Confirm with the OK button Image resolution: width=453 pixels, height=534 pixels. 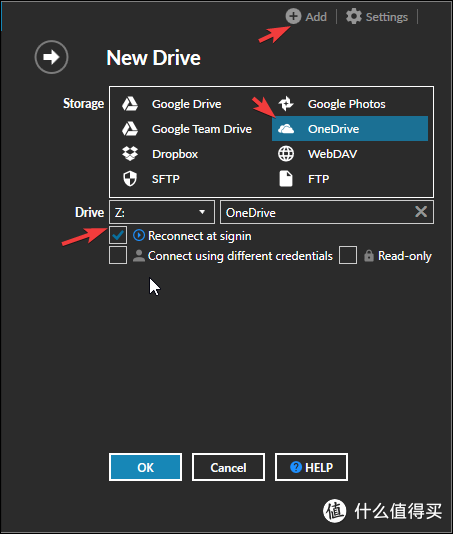[x=145, y=467]
